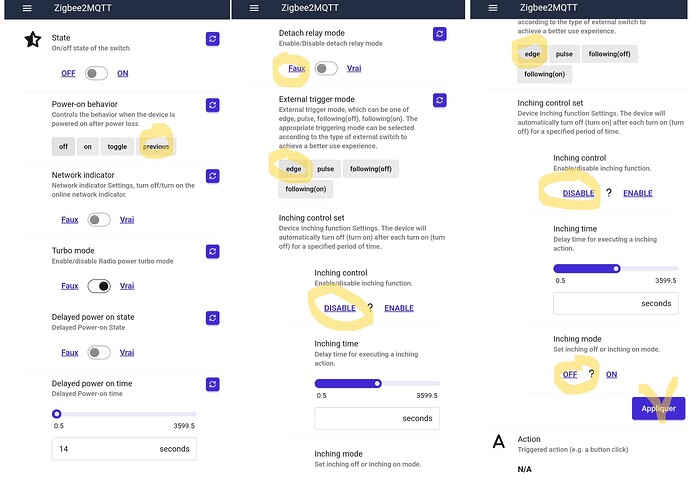
Task: Open hamburger menu in left panel
Action: coord(27,8)
